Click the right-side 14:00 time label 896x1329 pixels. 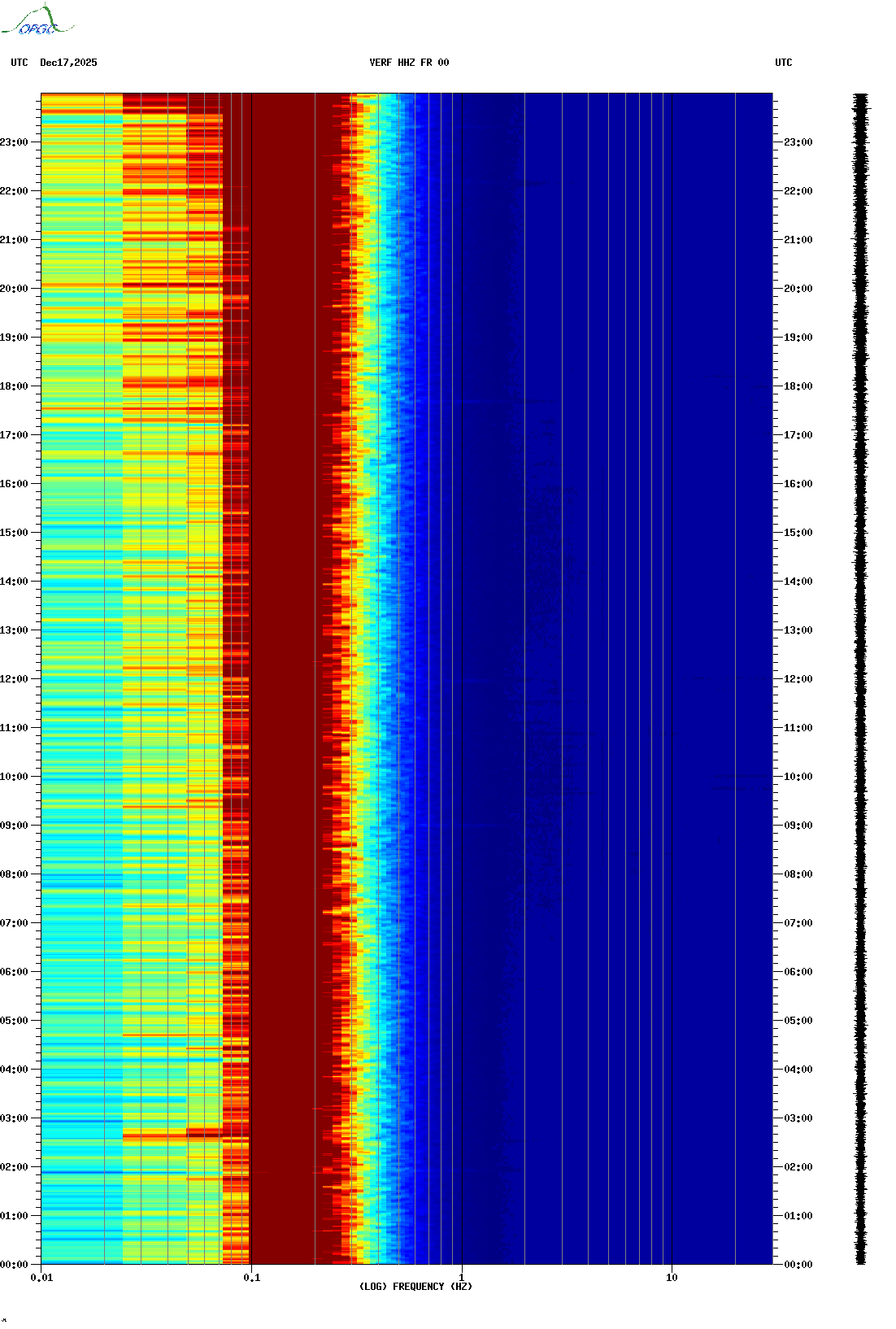point(798,582)
